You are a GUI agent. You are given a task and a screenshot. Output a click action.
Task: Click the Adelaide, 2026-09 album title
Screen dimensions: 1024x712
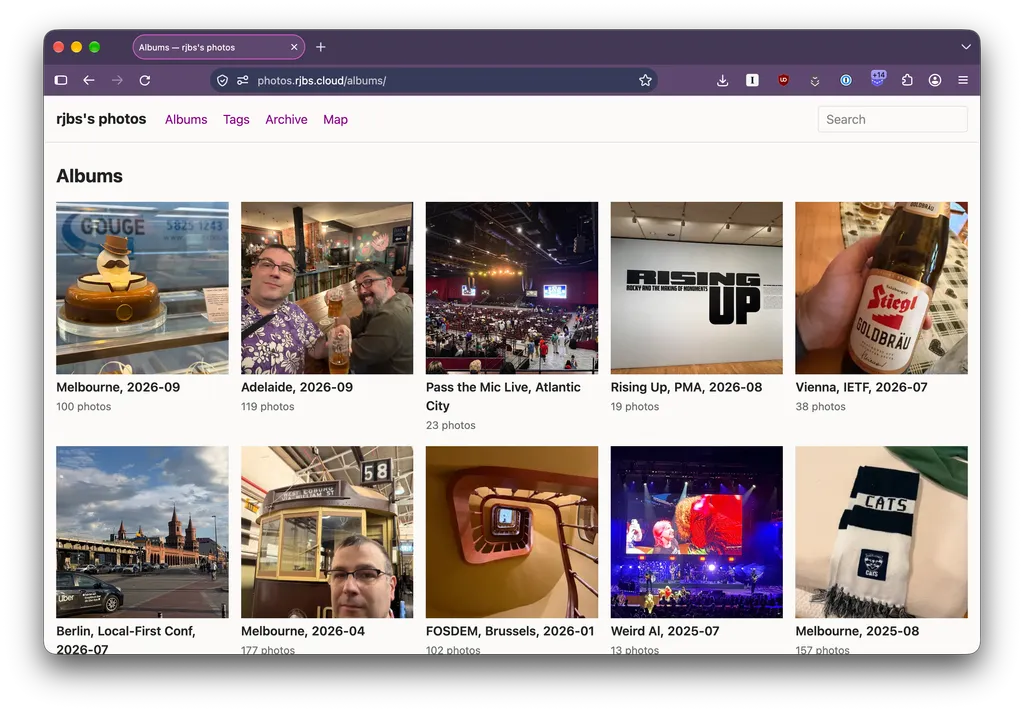click(297, 387)
